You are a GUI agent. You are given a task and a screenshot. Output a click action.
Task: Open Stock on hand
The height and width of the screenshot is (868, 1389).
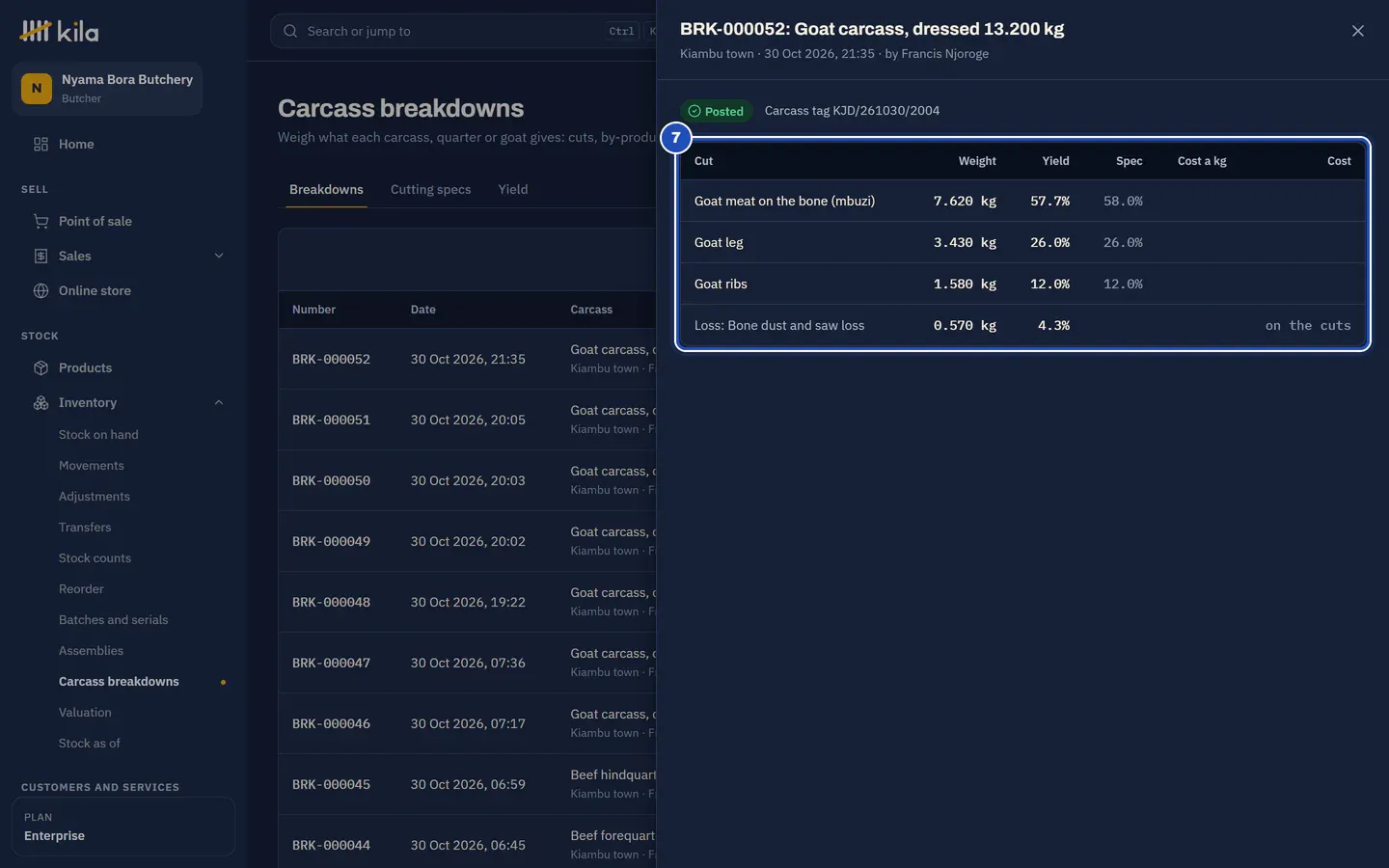(x=98, y=434)
